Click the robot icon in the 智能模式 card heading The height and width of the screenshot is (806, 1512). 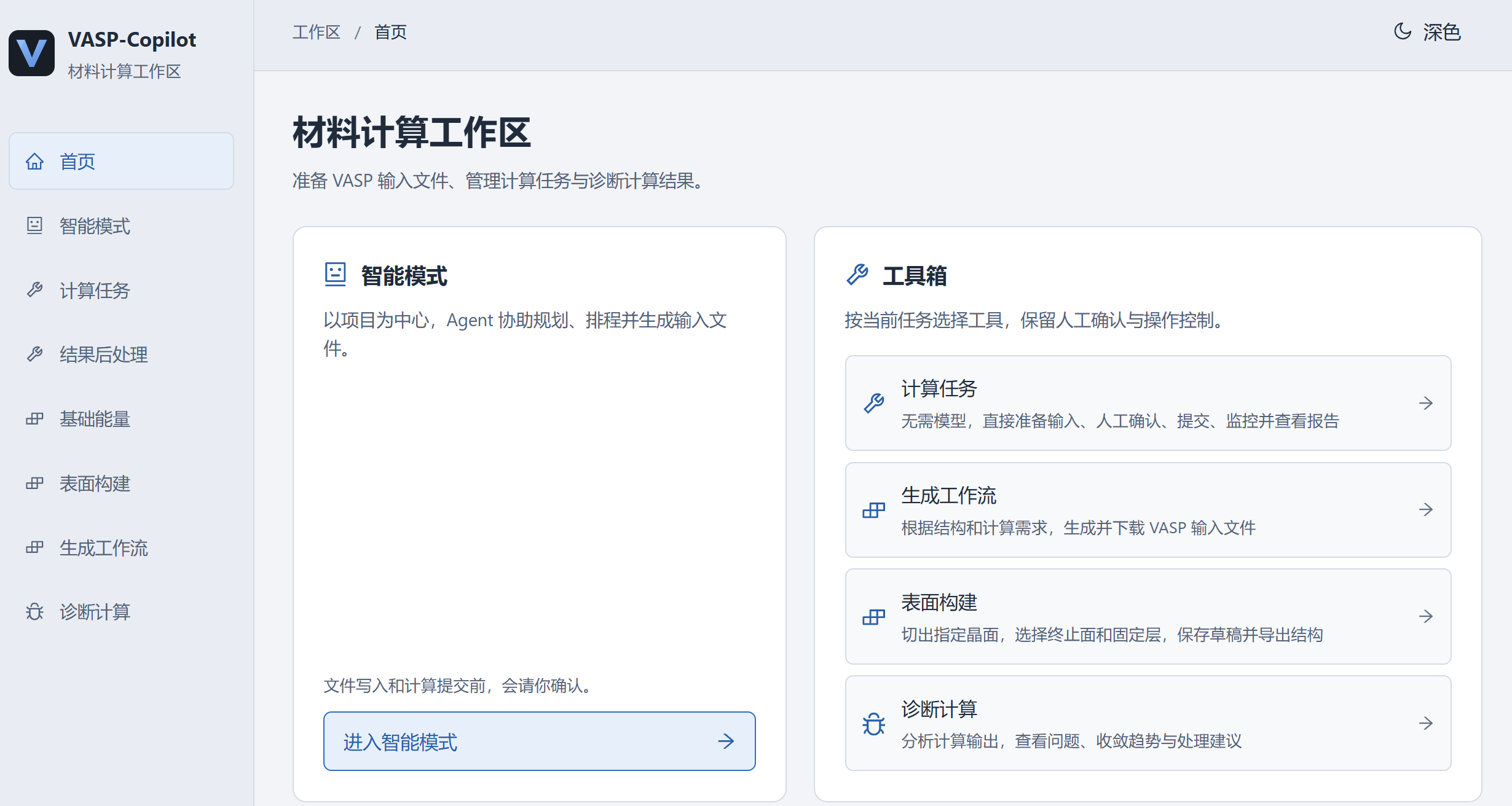pos(336,275)
